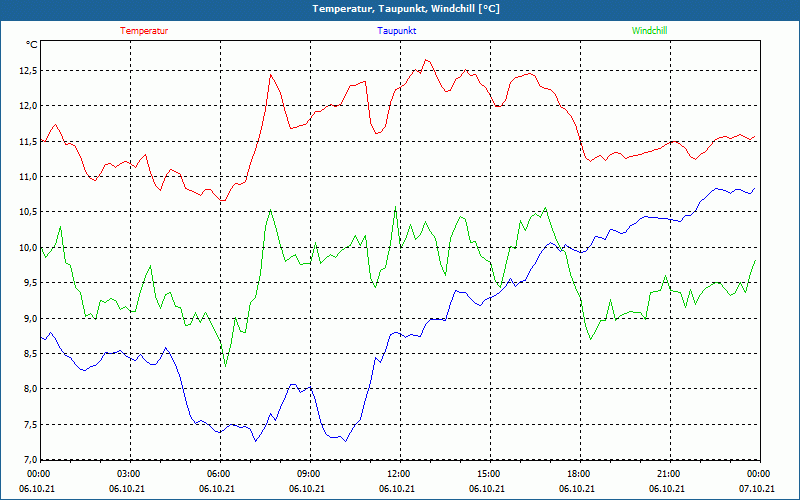Click the red Temperatur legend label
This screenshot has width=800, height=500.
144,31
